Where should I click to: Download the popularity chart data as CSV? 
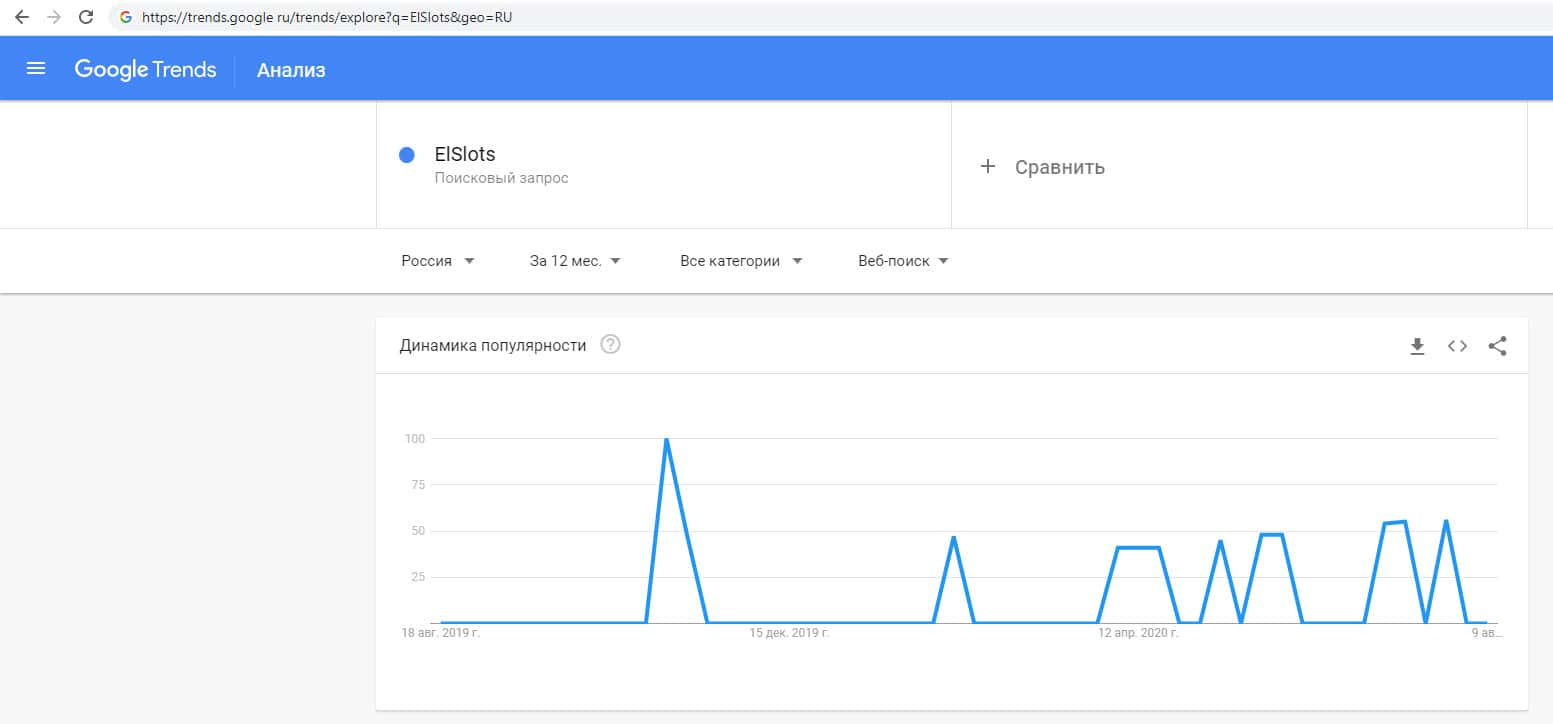click(1416, 346)
